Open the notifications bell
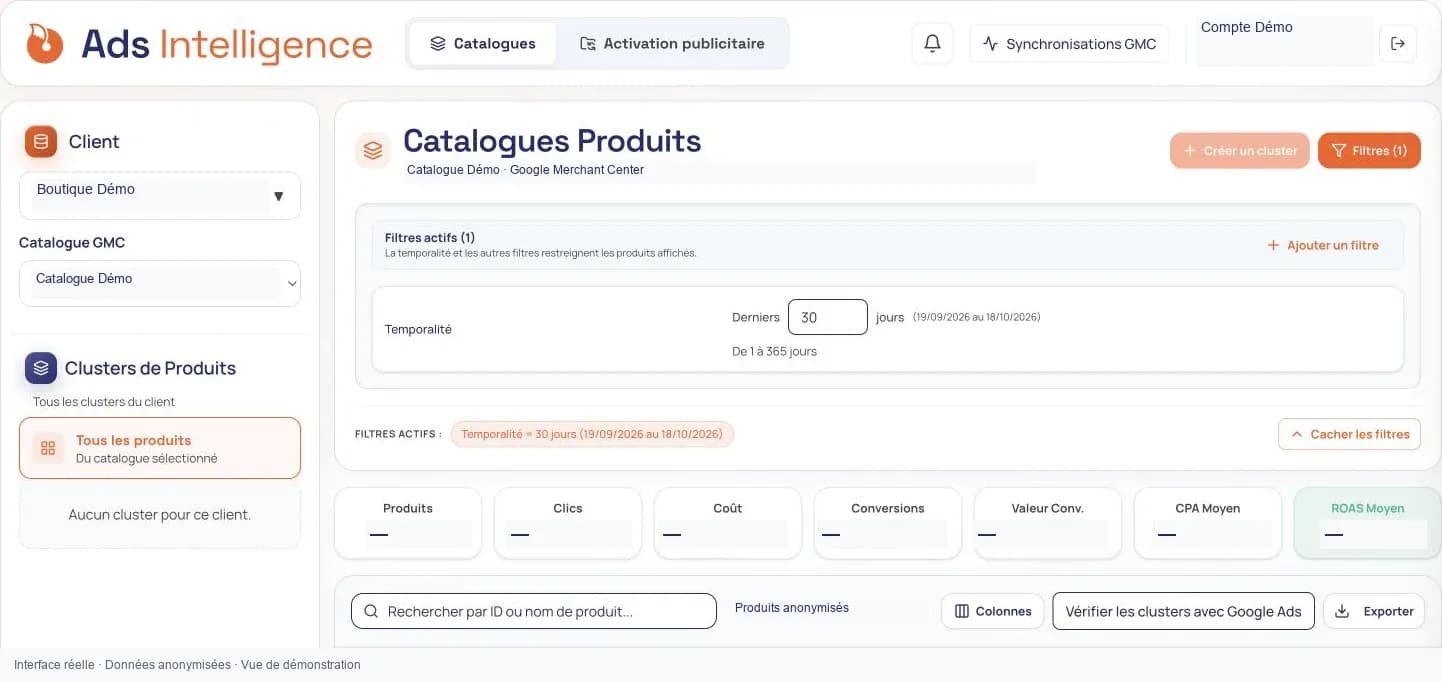This screenshot has height=682, width=1442. 932,44
